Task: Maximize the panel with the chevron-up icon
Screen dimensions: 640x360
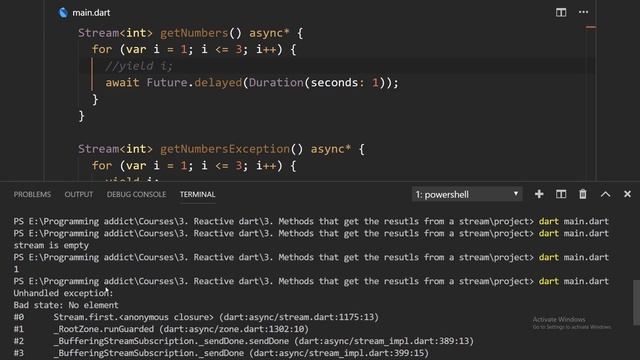Action: (x=605, y=194)
